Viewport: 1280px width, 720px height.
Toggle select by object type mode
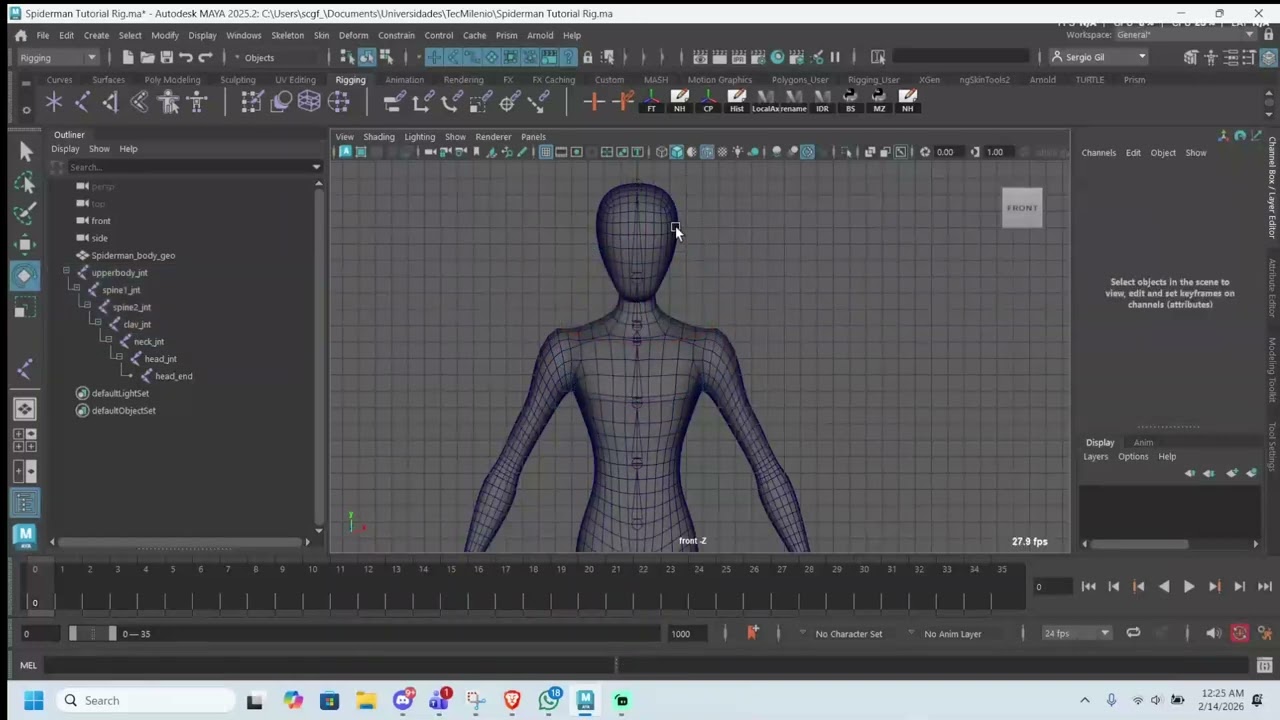tap(367, 57)
